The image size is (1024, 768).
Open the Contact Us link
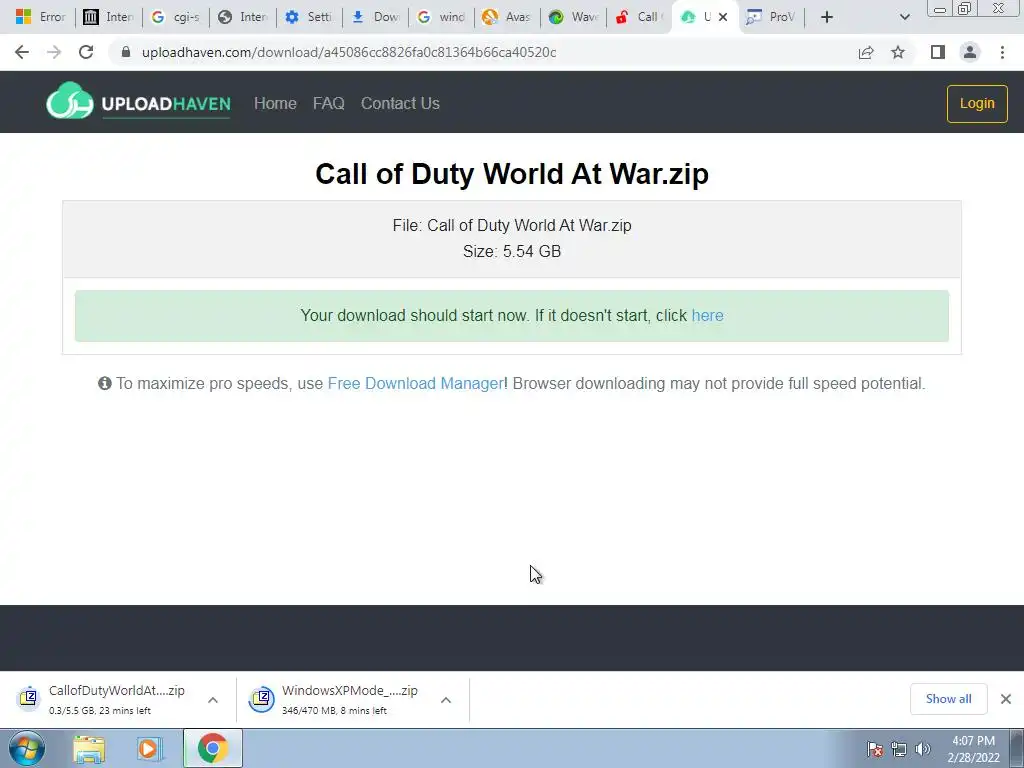[x=400, y=103]
